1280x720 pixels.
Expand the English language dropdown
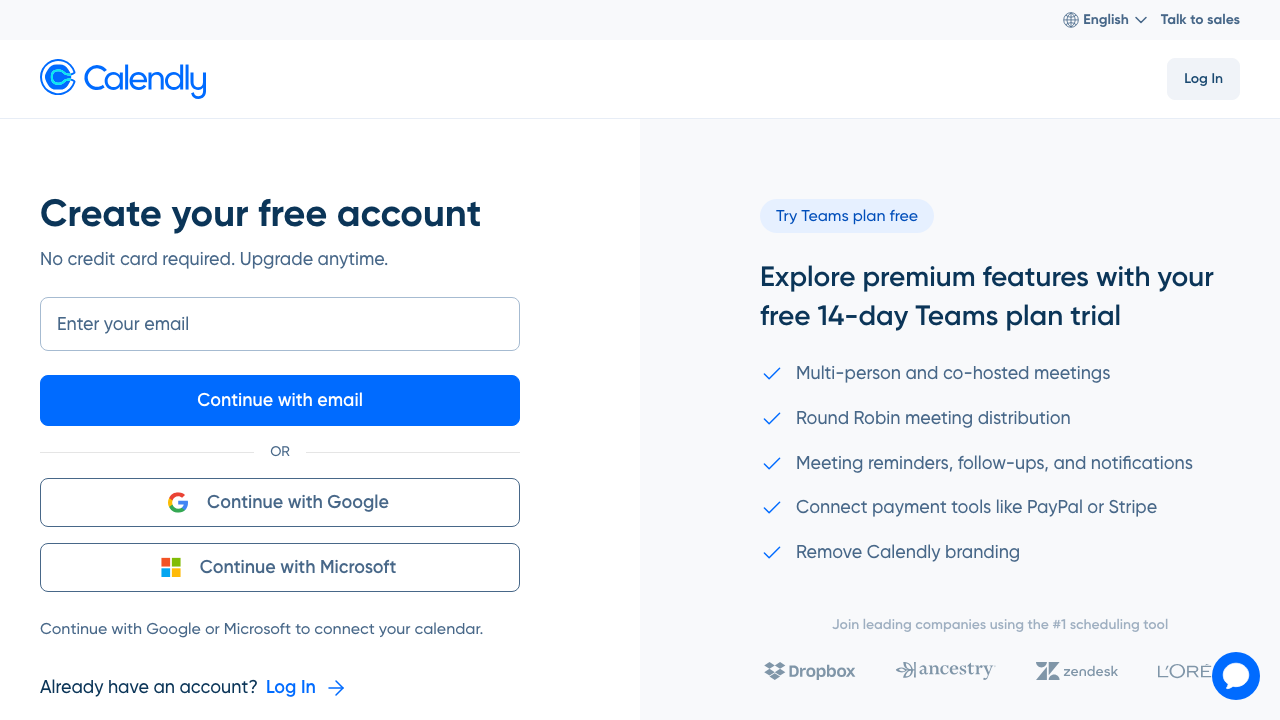point(1105,20)
